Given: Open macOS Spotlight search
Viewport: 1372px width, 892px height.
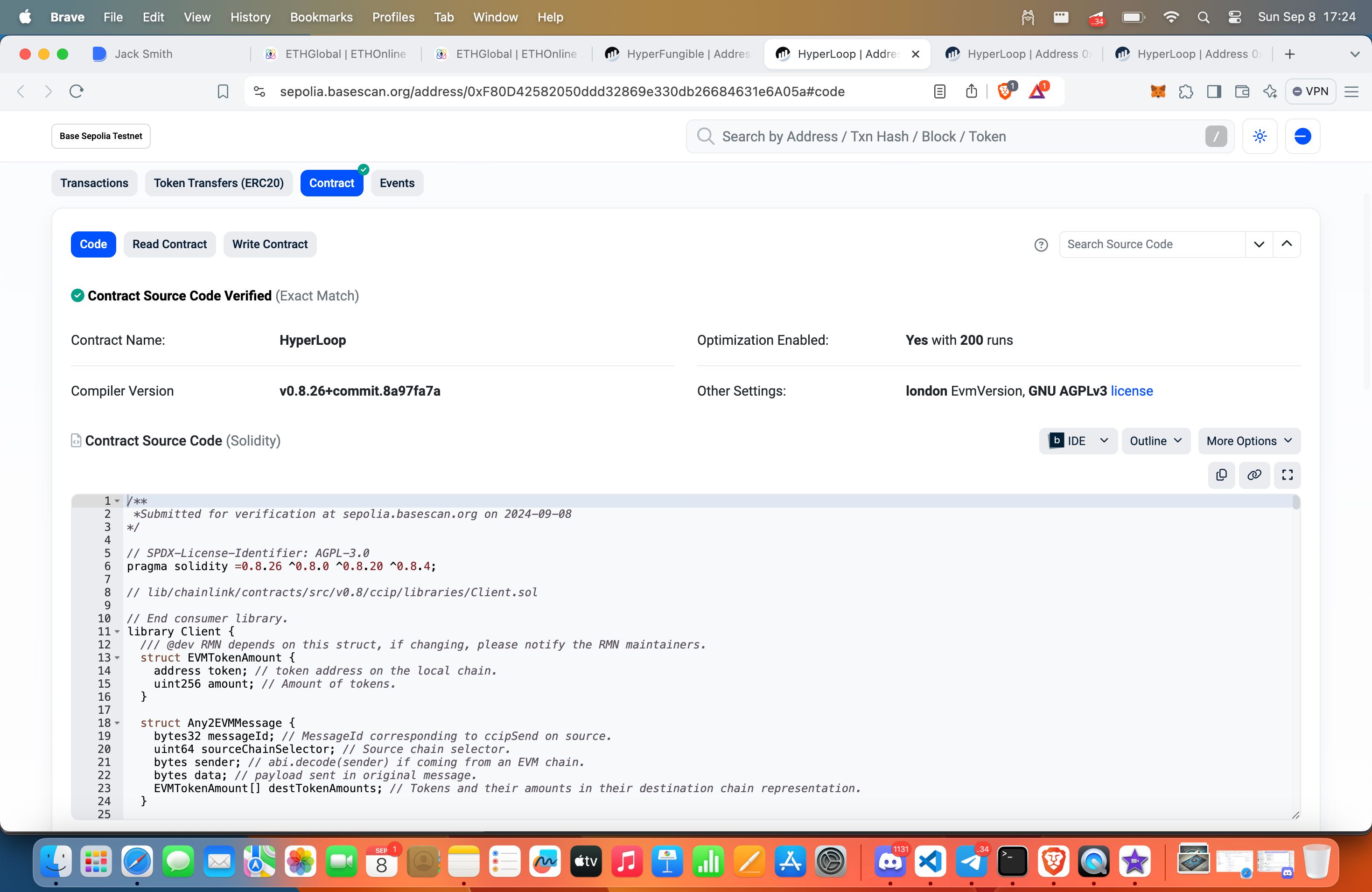Looking at the screenshot, I should tap(1203, 17).
